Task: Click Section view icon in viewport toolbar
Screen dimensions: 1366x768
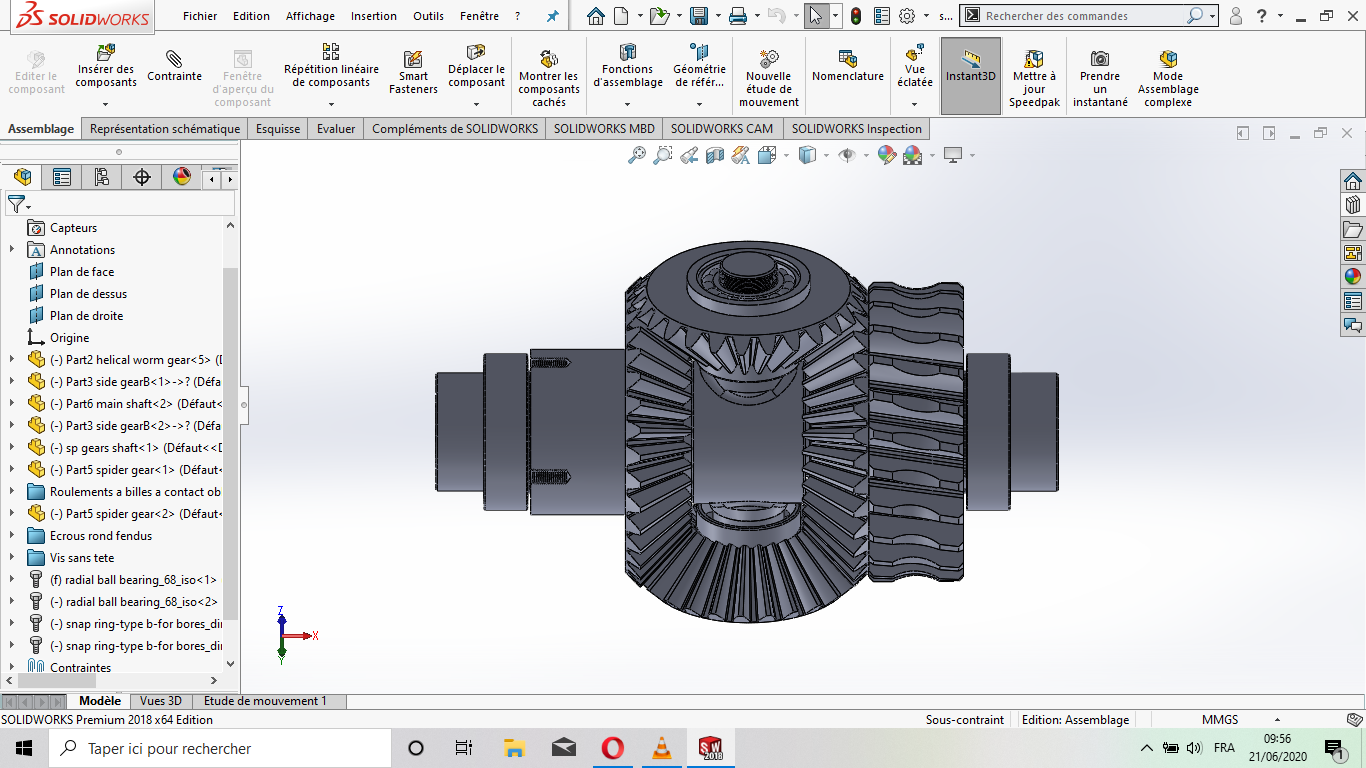Action: pyautogui.click(x=714, y=155)
